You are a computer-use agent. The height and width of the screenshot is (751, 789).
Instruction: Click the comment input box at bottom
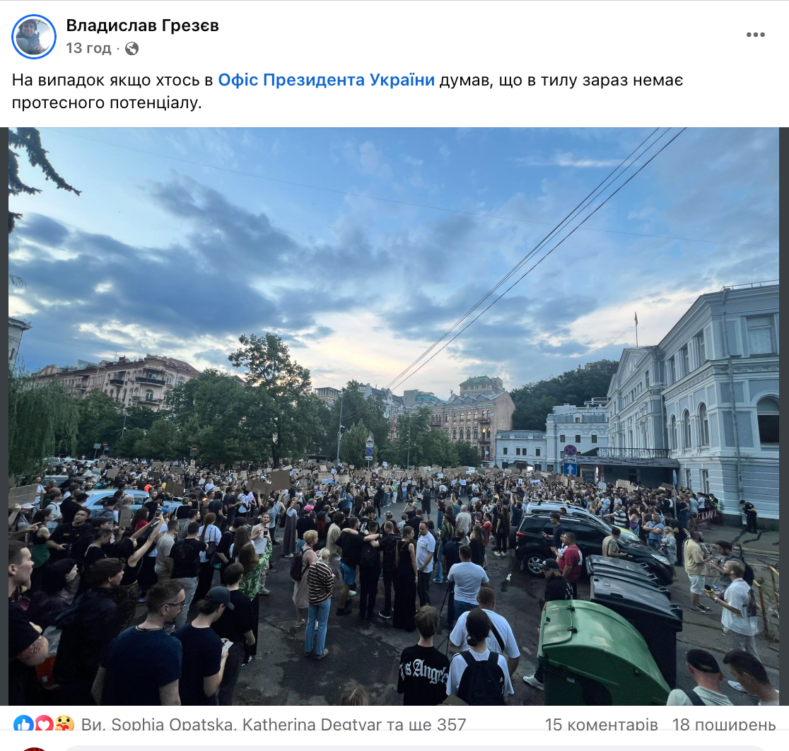point(418,748)
